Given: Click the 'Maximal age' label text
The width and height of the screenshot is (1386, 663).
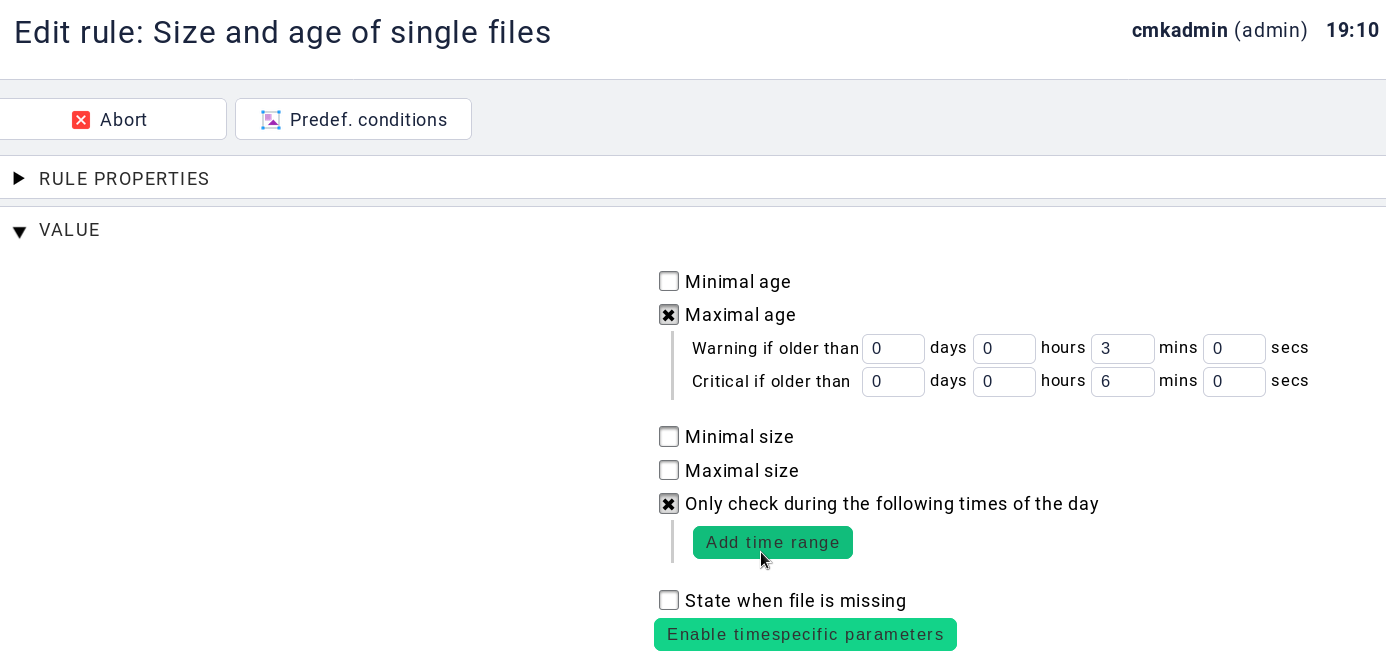Looking at the screenshot, I should [x=740, y=315].
